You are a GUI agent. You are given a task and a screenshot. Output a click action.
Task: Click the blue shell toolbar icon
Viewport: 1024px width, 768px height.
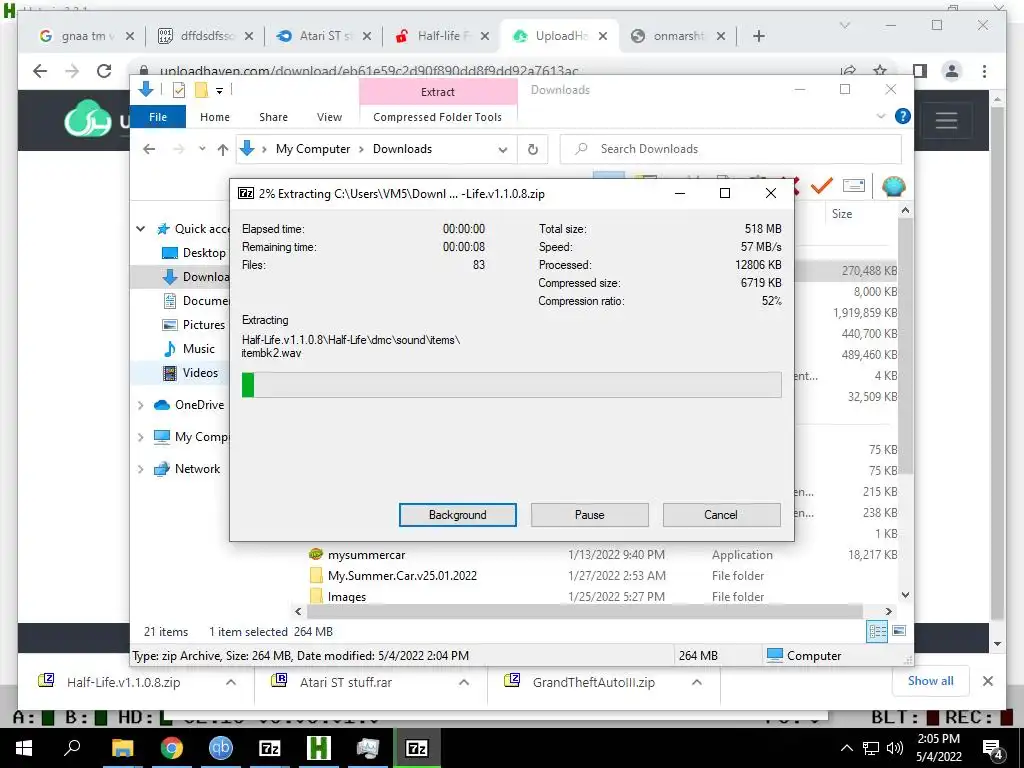click(893, 187)
